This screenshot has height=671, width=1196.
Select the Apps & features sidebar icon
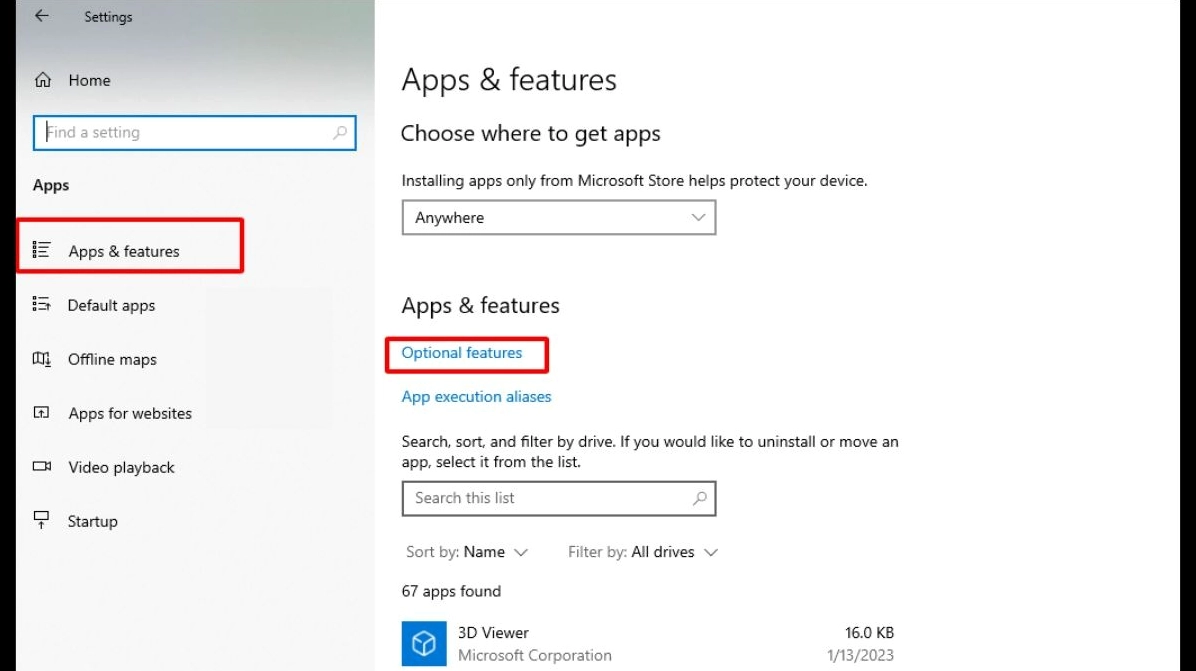41,252
